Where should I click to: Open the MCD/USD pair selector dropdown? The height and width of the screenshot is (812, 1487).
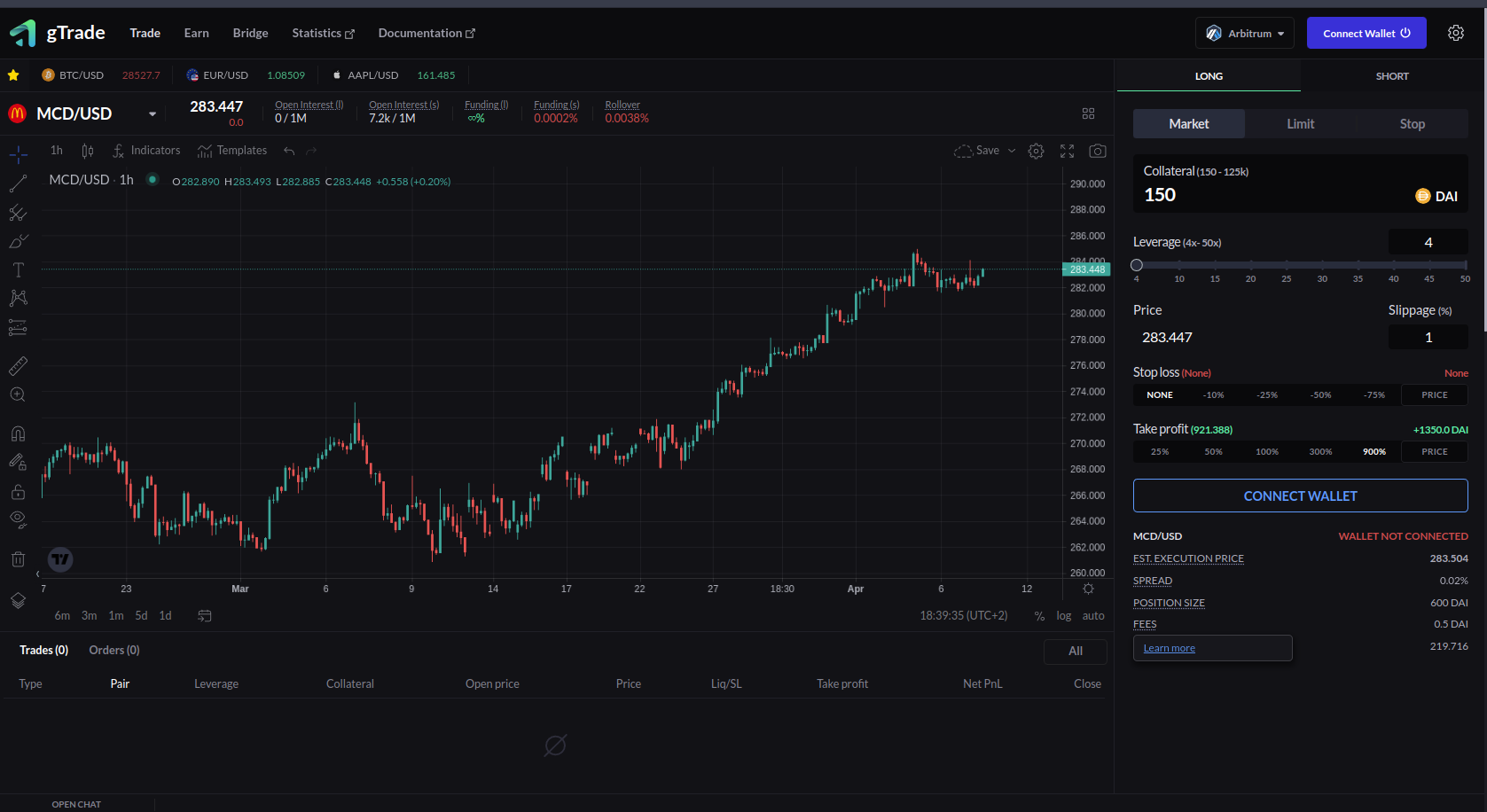pos(153,114)
